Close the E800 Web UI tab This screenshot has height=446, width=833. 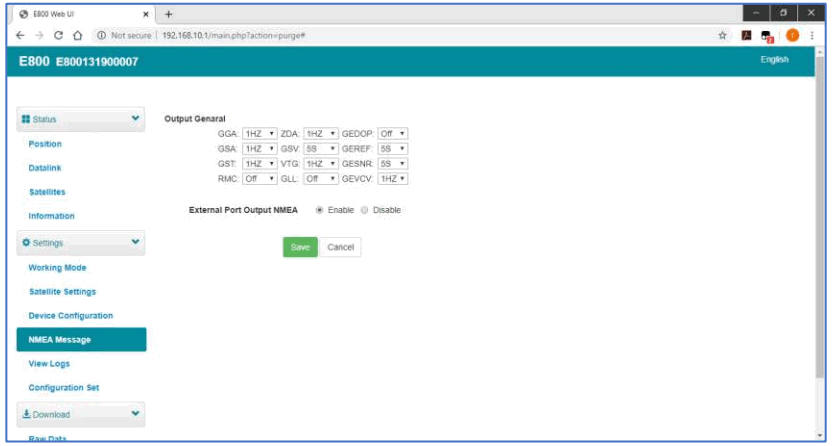point(146,14)
